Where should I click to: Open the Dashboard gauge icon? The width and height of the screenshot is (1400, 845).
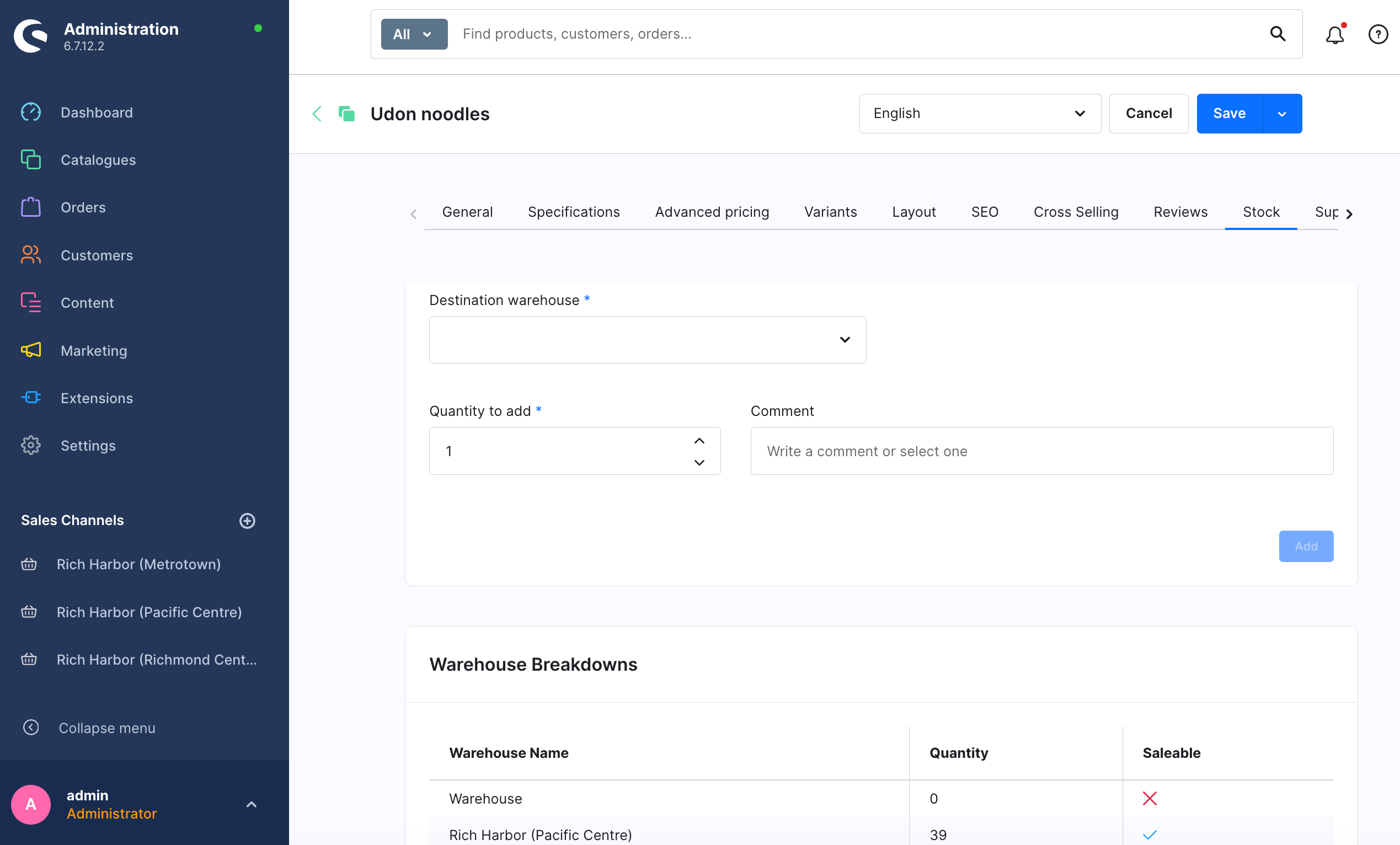(31, 112)
